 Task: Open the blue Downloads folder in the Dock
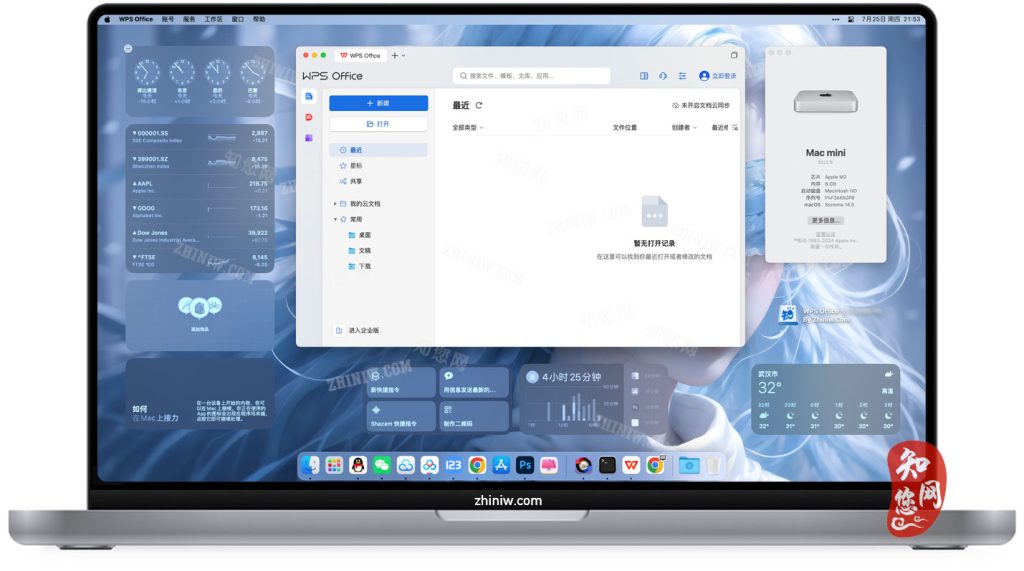(x=689, y=465)
